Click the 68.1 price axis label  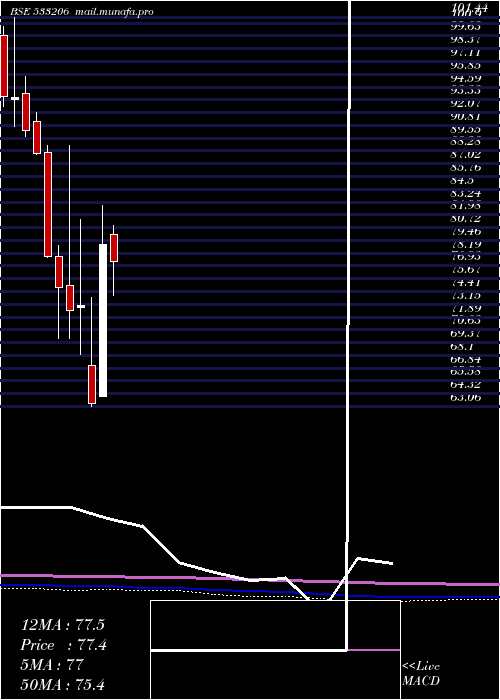point(462,346)
